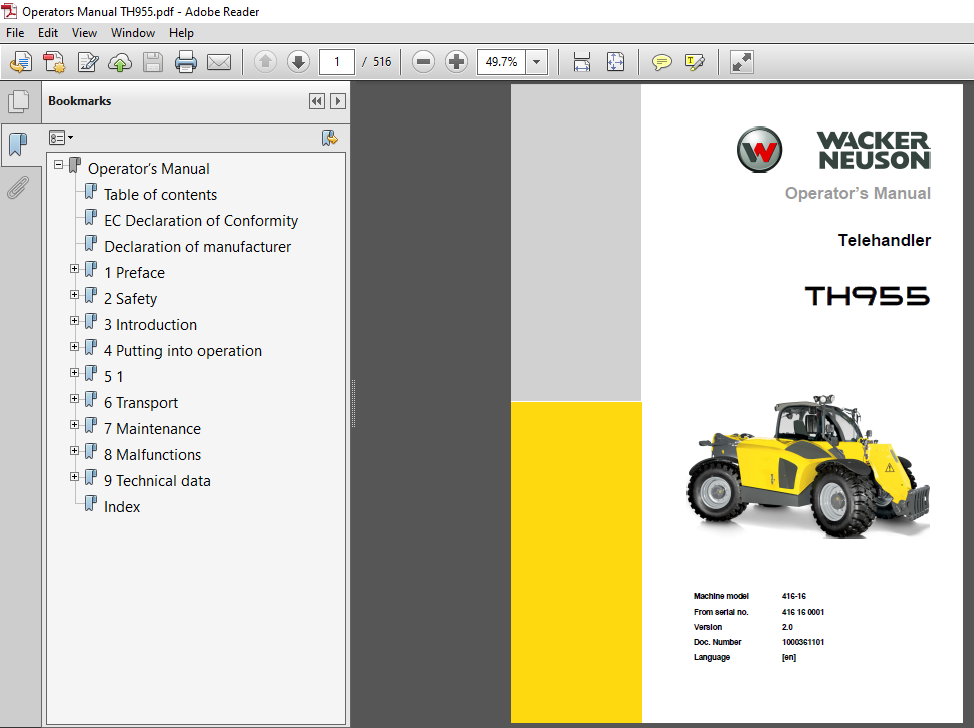Image resolution: width=974 pixels, height=728 pixels.
Task: Expand the 6 Transport bookmark
Action: click(x=75, y=399)
